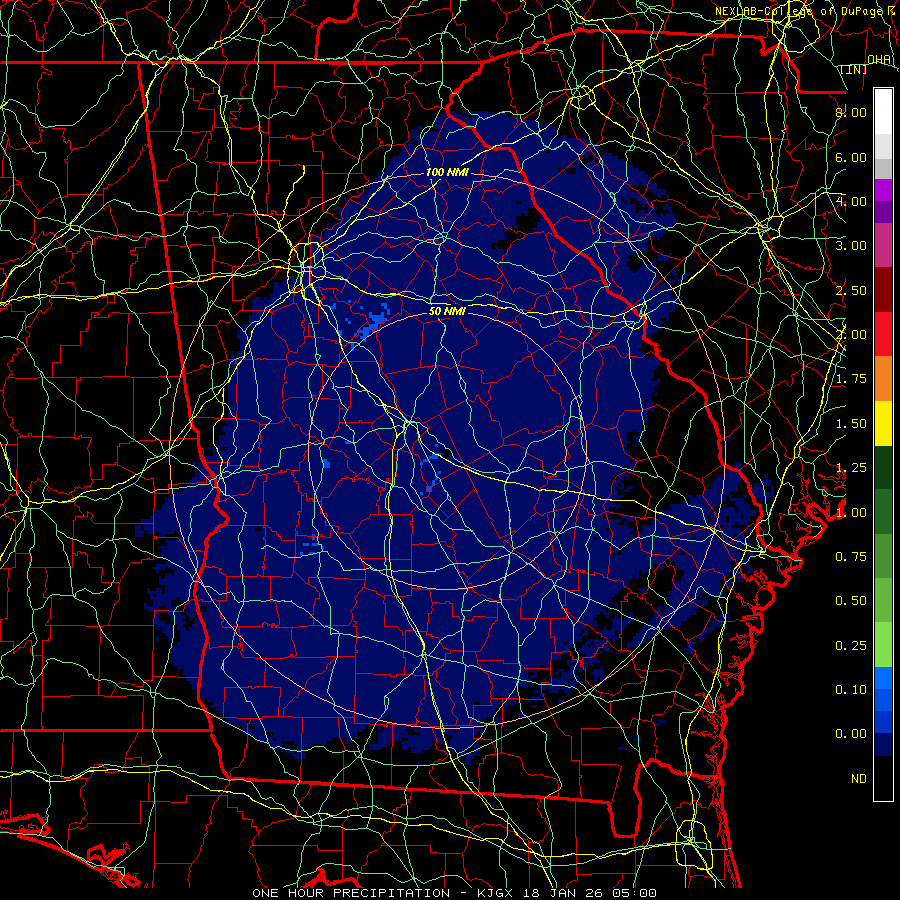Click the 0.25 legend value
Image resolution: width=900 pixels, height=900 pixels.
point(851,646)
